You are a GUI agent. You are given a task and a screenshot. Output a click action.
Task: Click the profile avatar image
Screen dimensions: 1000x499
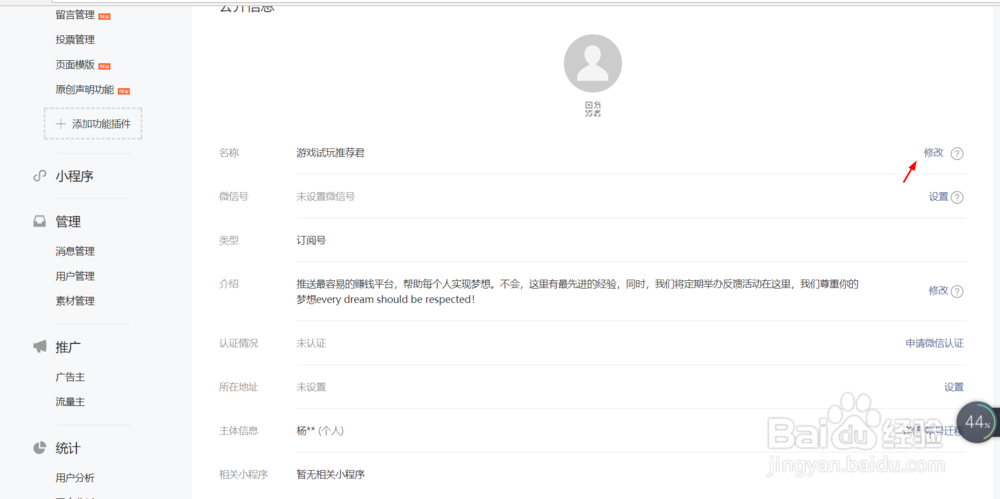tap(592, 63)
